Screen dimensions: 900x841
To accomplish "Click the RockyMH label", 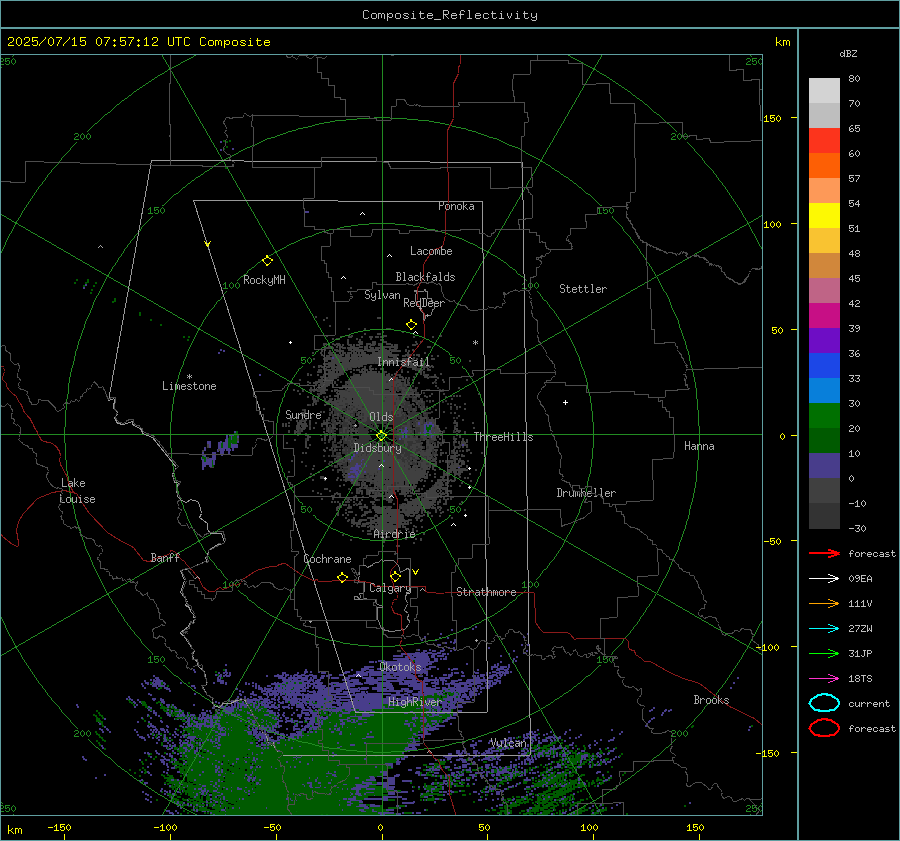I will (264, 280).
